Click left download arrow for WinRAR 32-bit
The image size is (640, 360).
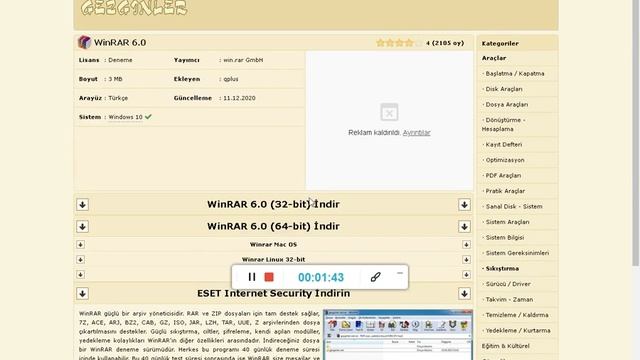pos(82,204)
